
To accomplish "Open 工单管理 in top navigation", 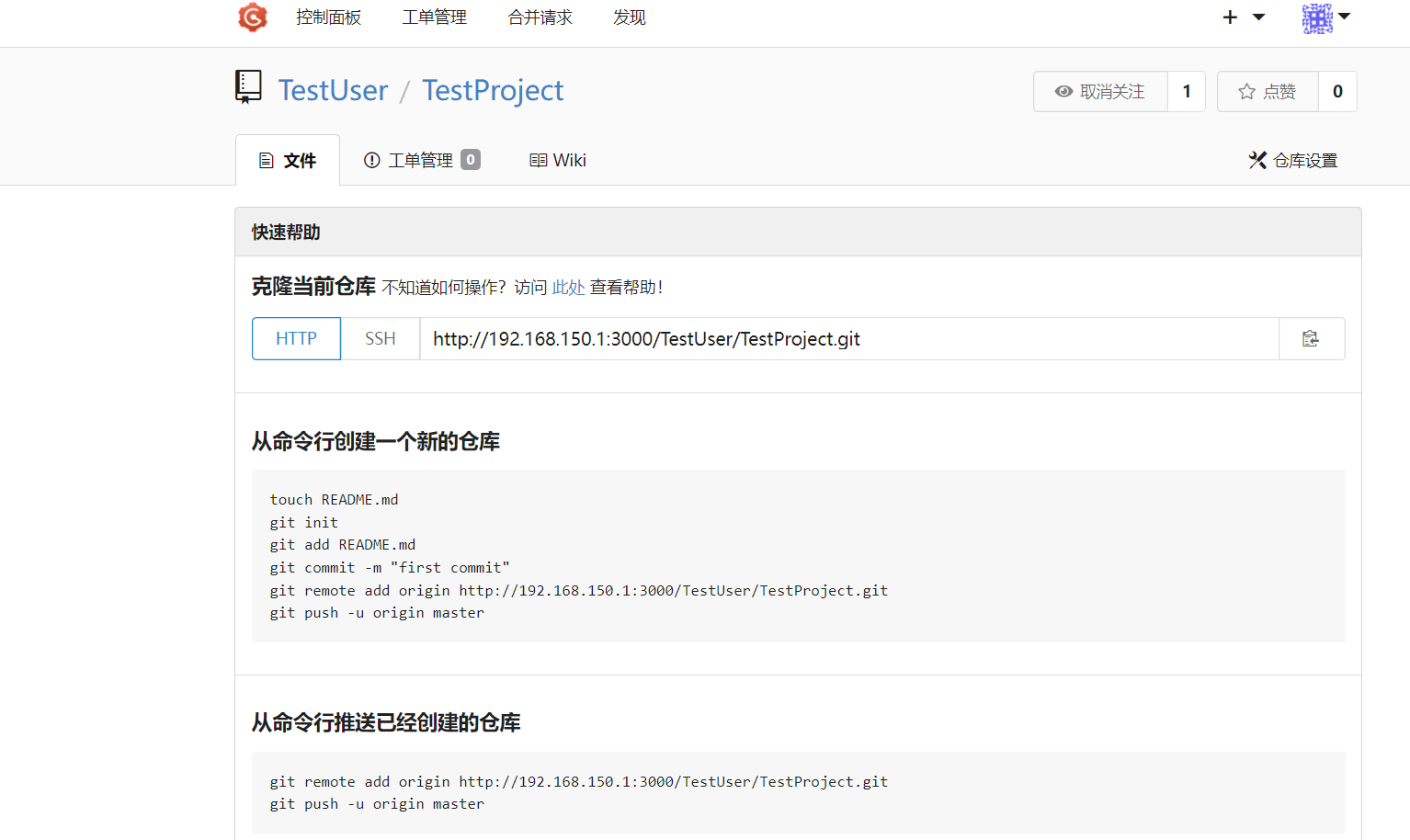I will point(434,17).
